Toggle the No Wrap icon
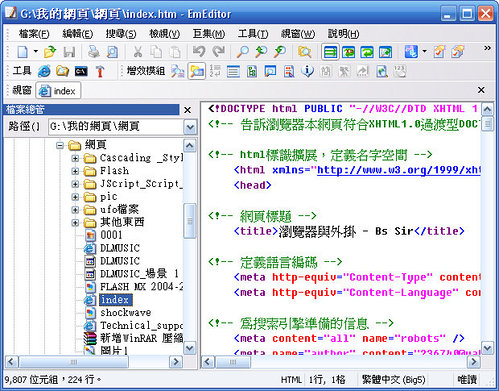The width and height of the screenshot is (499, 391). (330, 52)
